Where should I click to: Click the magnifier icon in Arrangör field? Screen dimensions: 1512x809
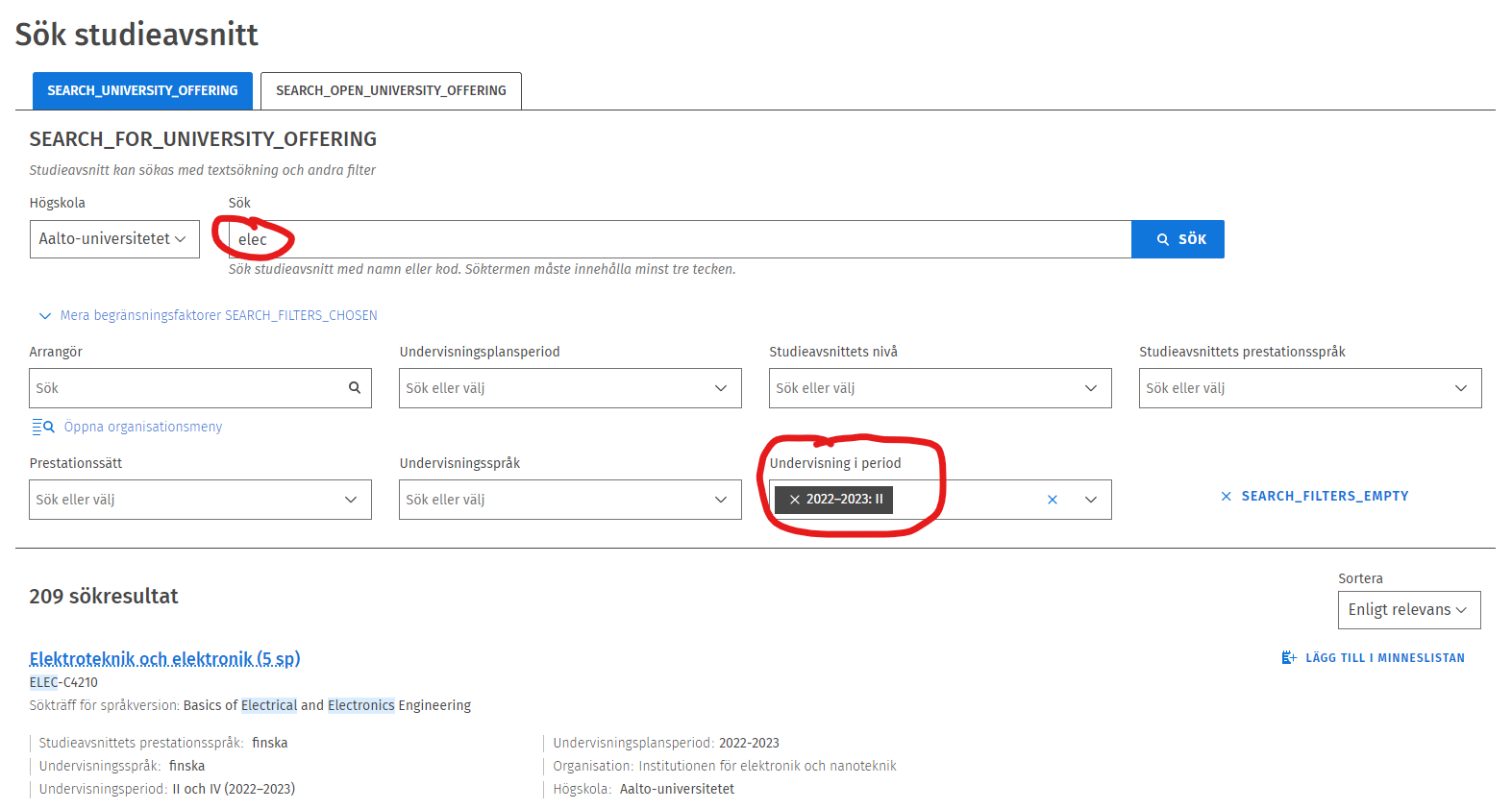pos(354,388)
